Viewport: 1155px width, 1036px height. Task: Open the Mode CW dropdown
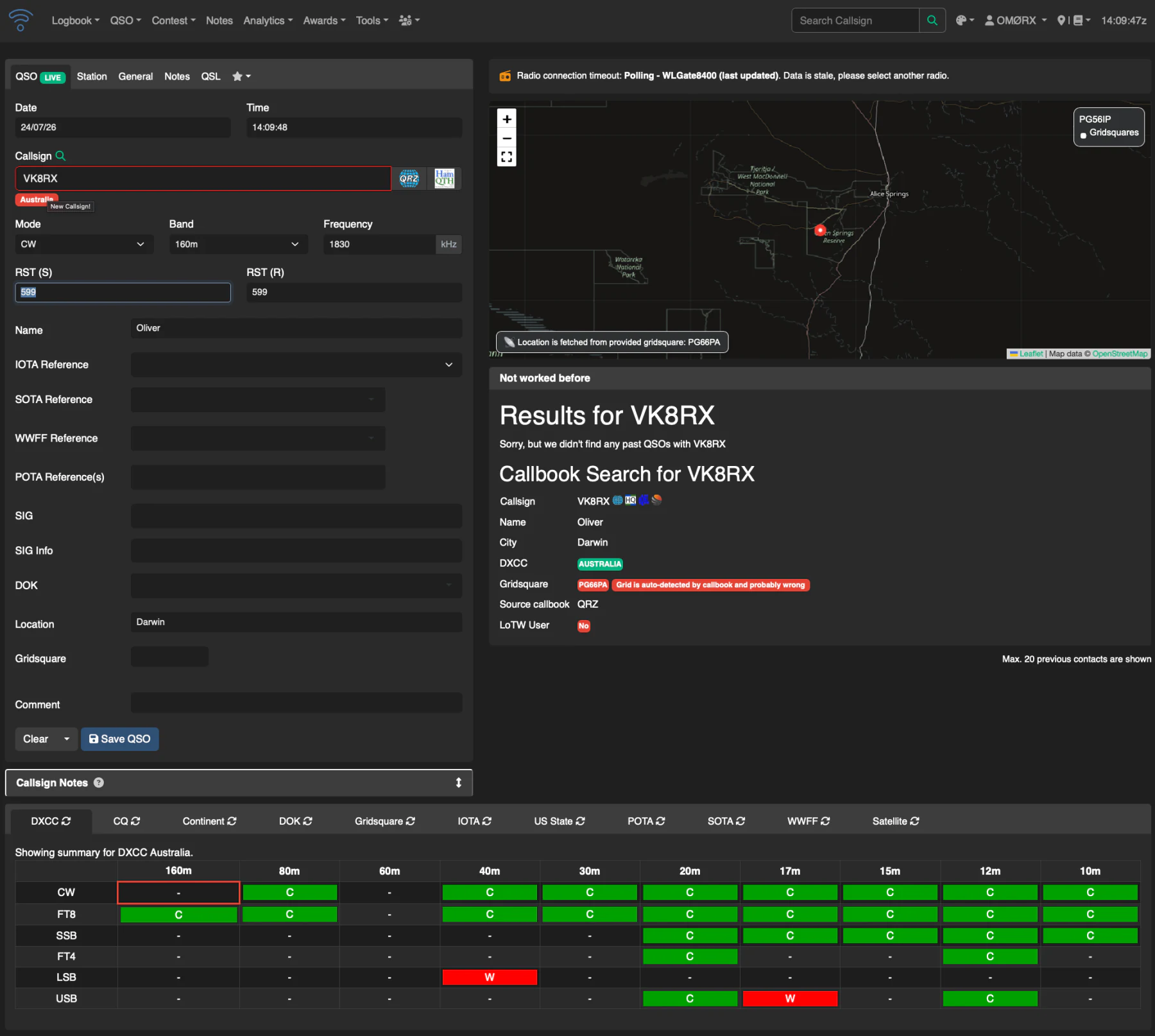(84, 244)
